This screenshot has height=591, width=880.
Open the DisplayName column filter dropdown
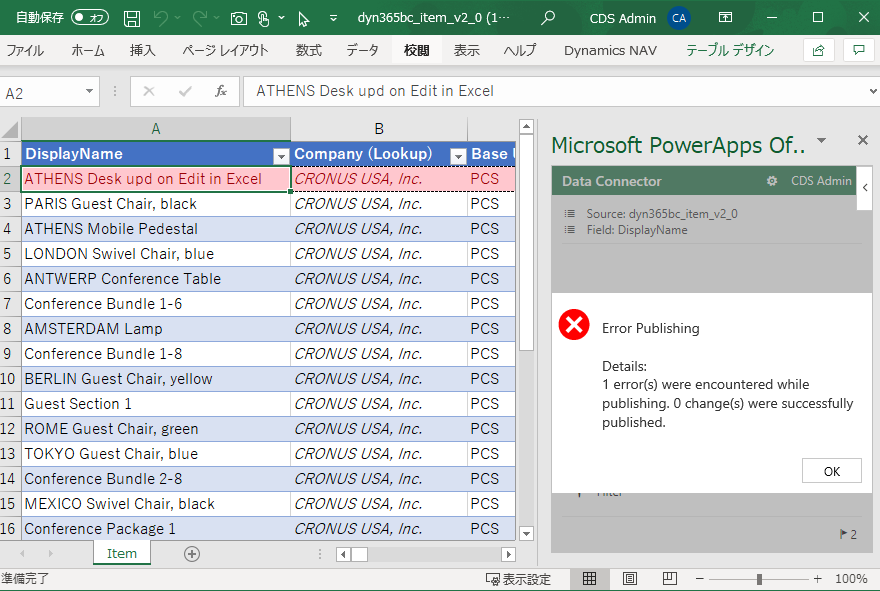[x=281, y=155]
